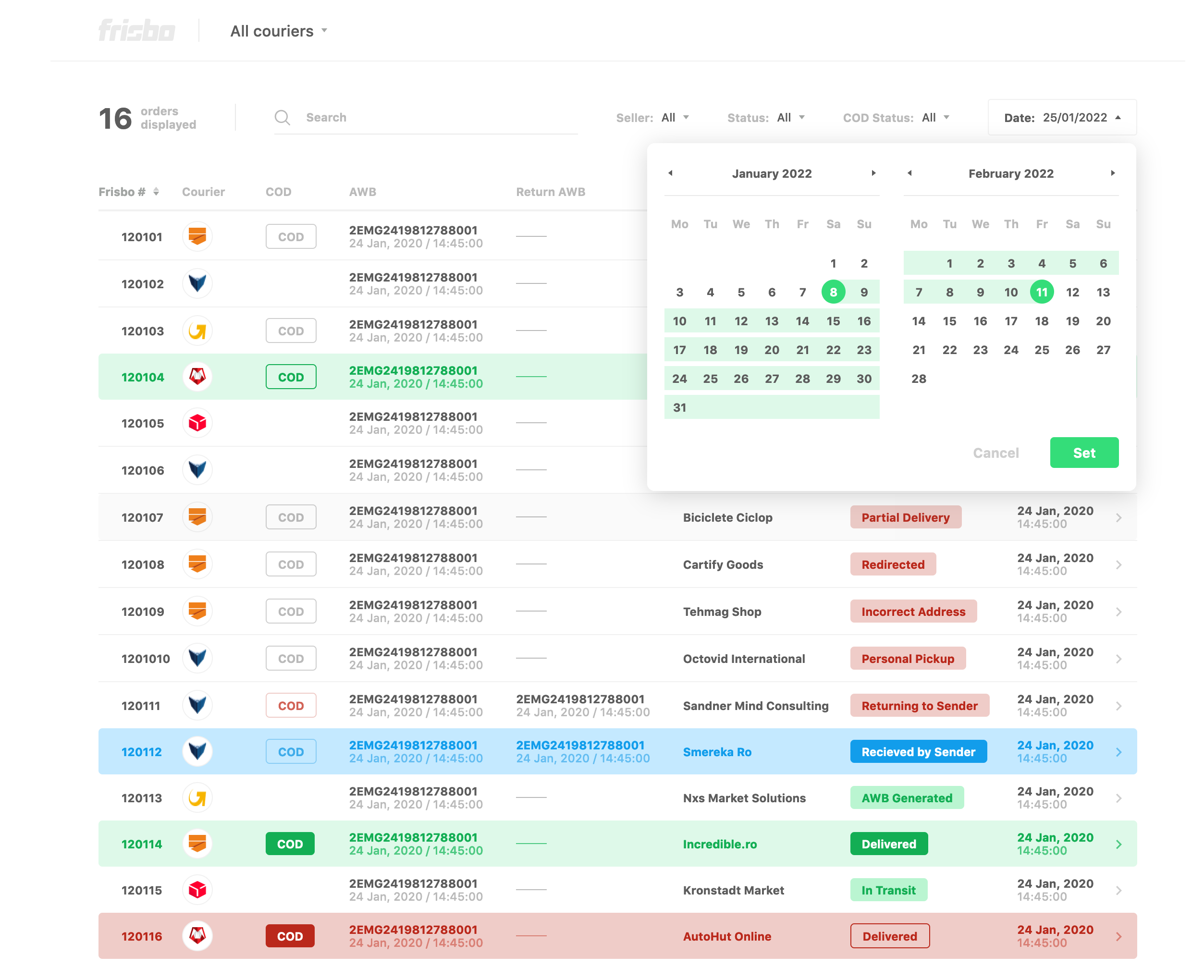Click courier icon for order 120108

[x=197, y=563]
